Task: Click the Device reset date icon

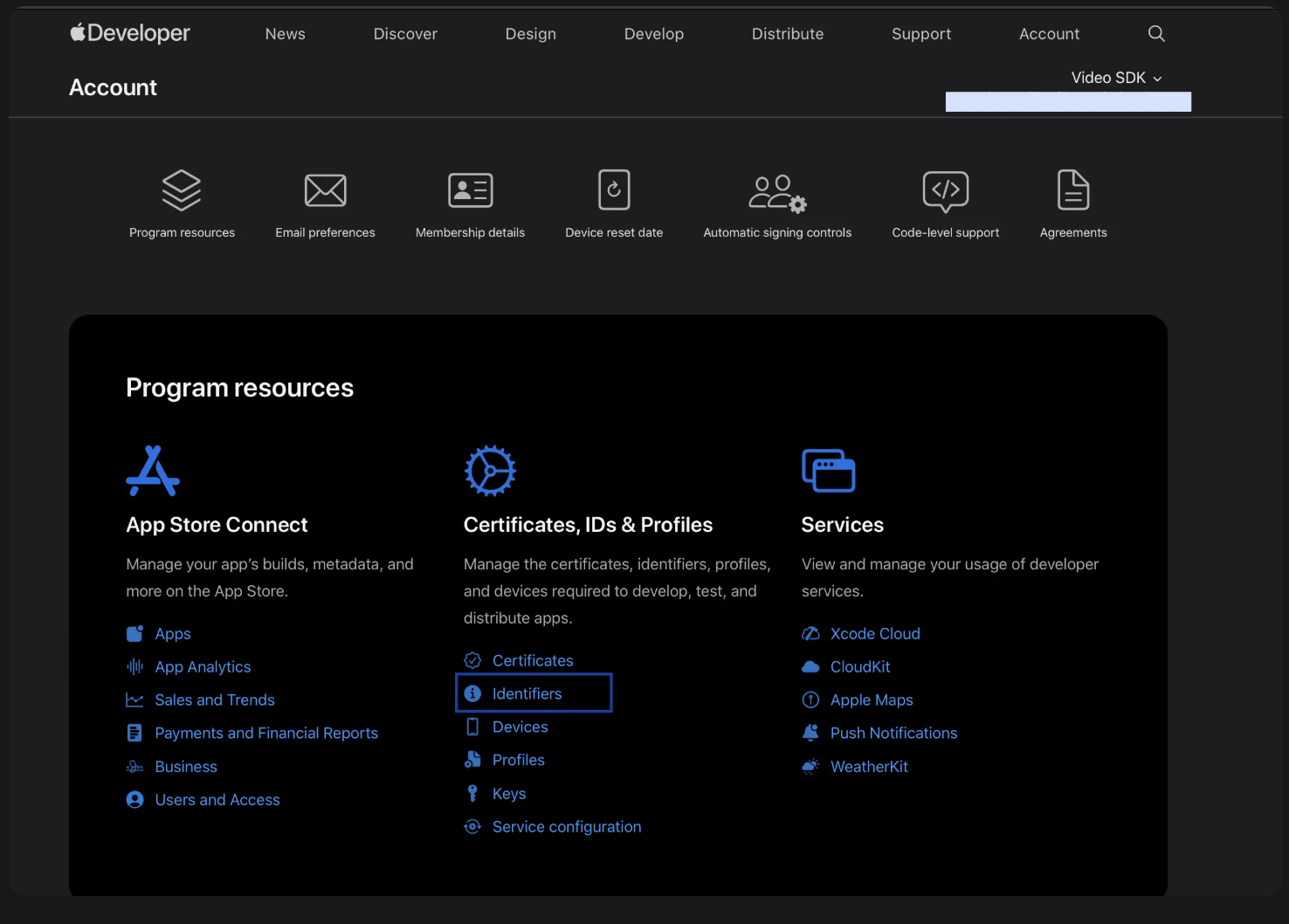Action: click(x=614, y=190)
